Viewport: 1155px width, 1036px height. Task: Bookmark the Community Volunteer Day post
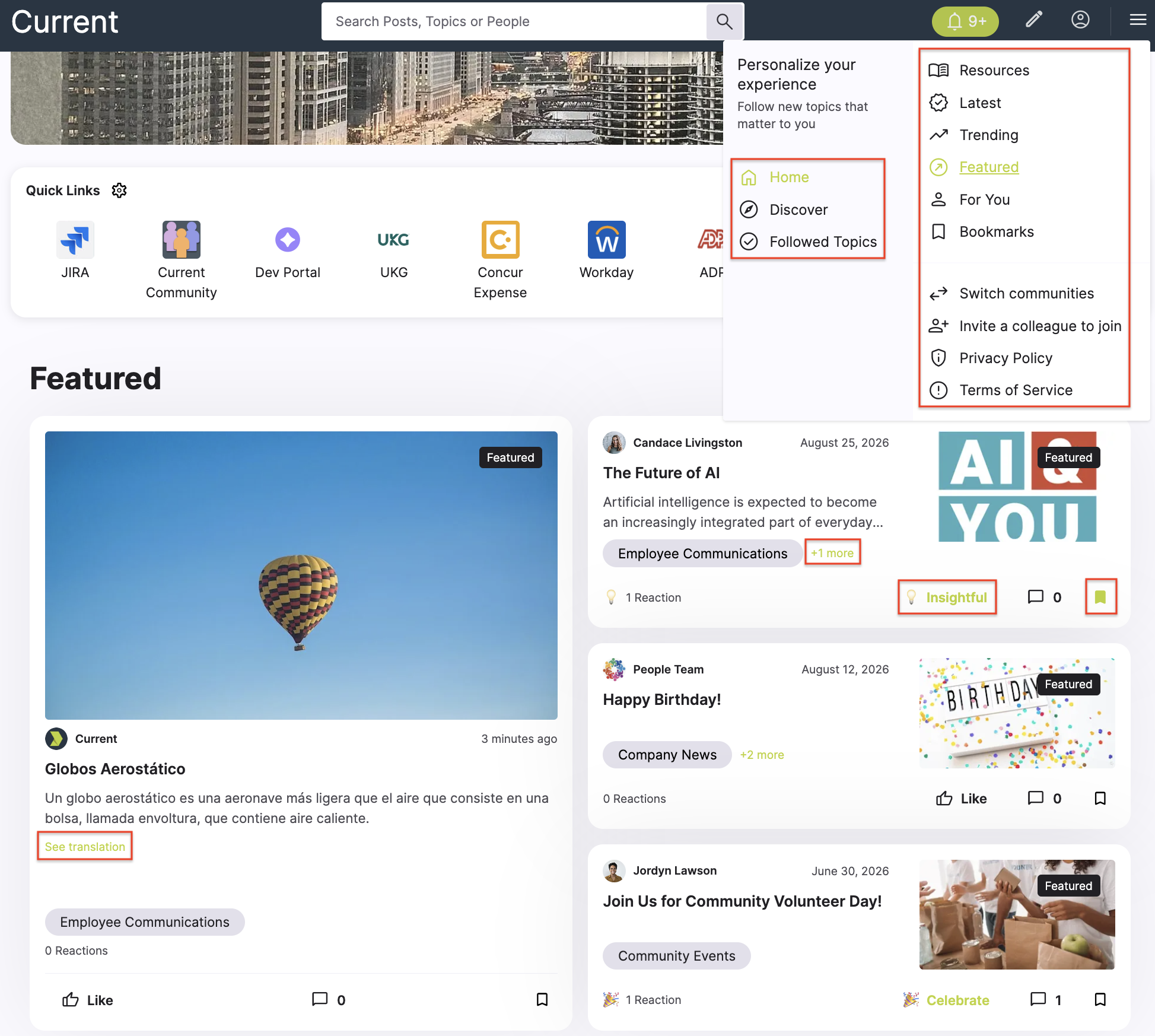1100,1000
